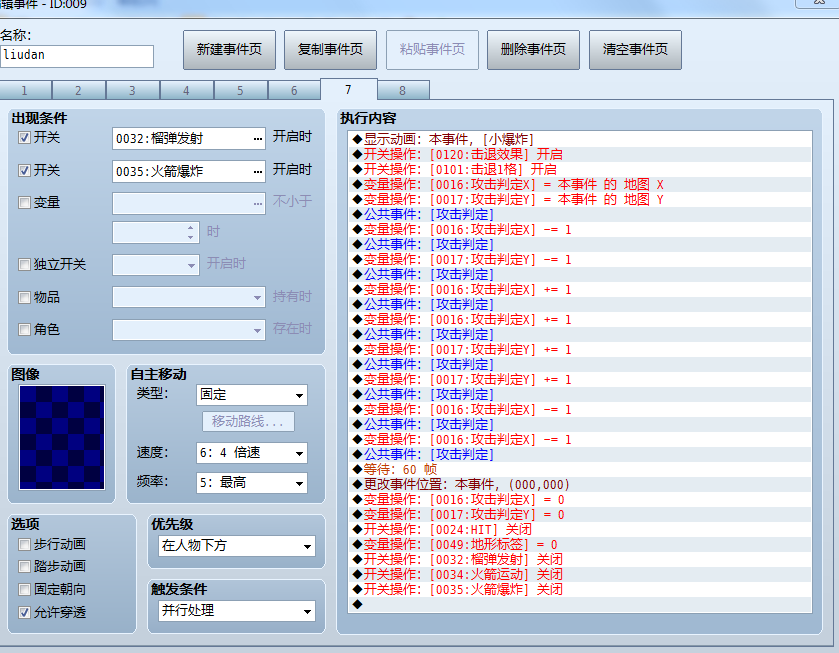The image size is (839, 653).
Task: Click the 删除事件页 button
Action: pos(533,50)
